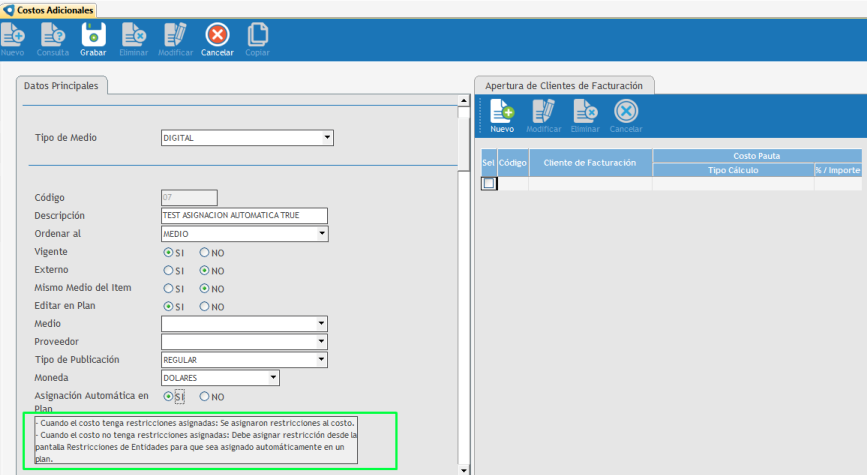Click the Grabar save icon

point(93,36)
